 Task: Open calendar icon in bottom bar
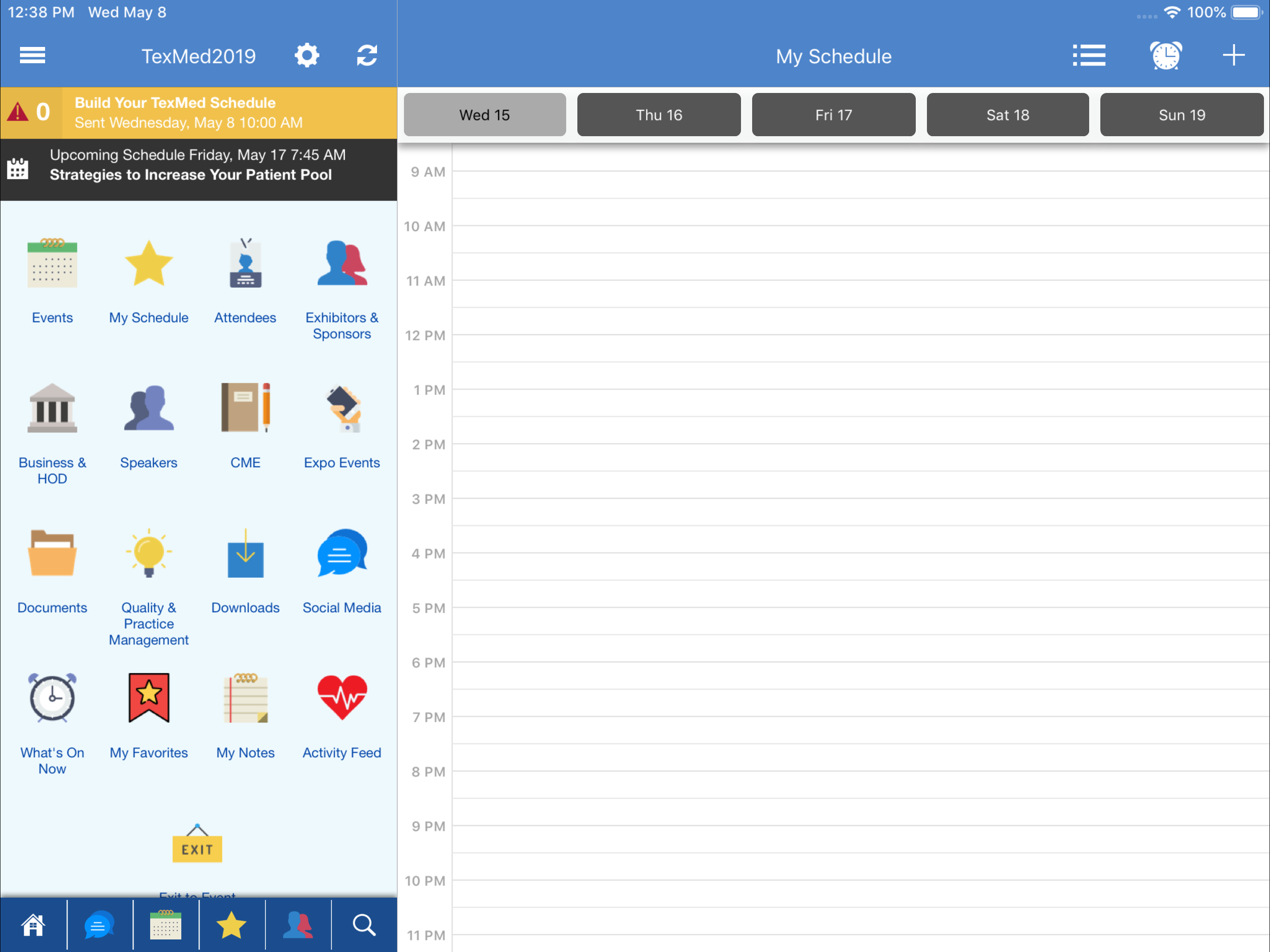coord(165,925)
